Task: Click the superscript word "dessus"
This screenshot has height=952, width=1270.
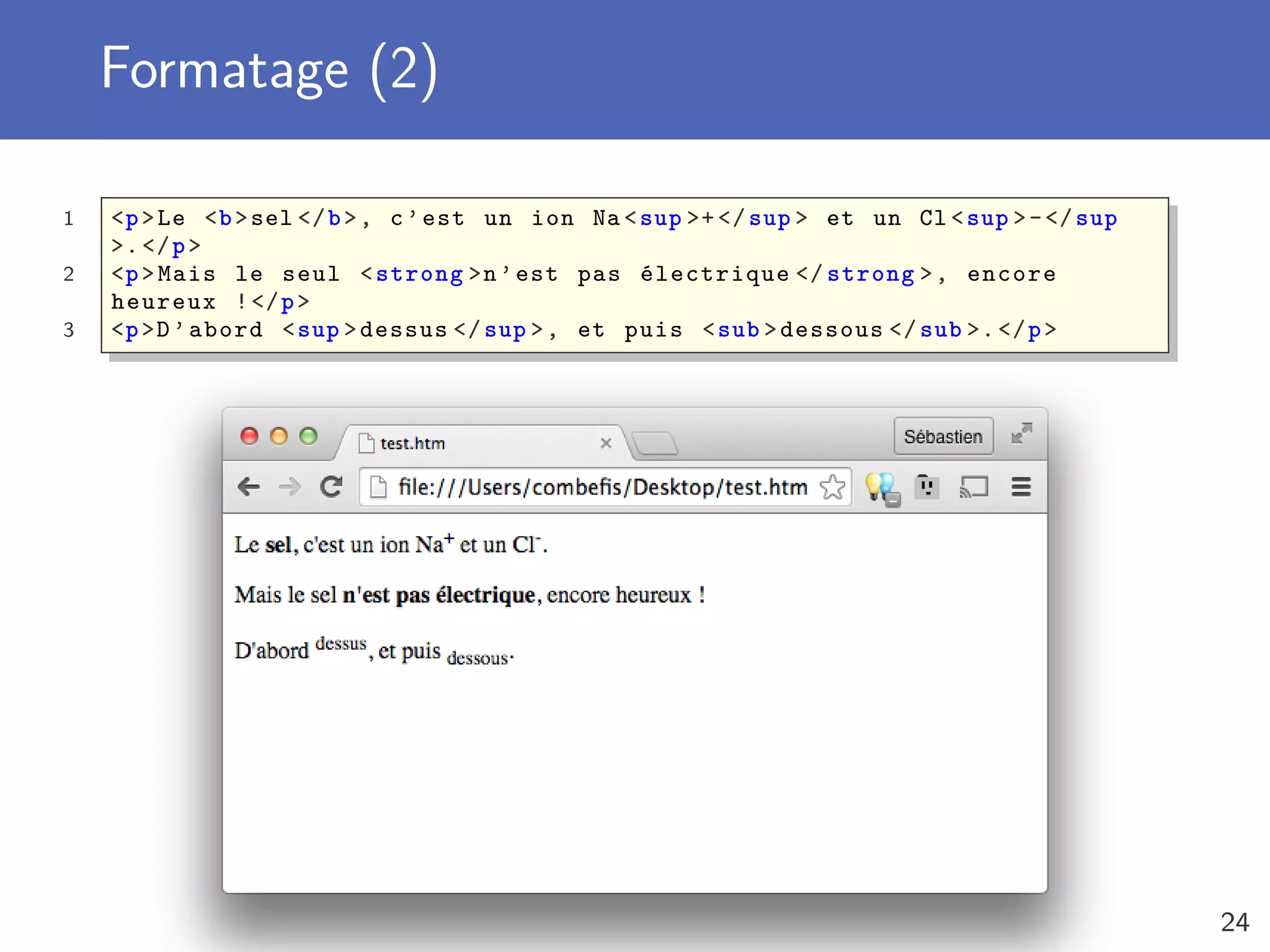Action: click(x=341, y=644)
